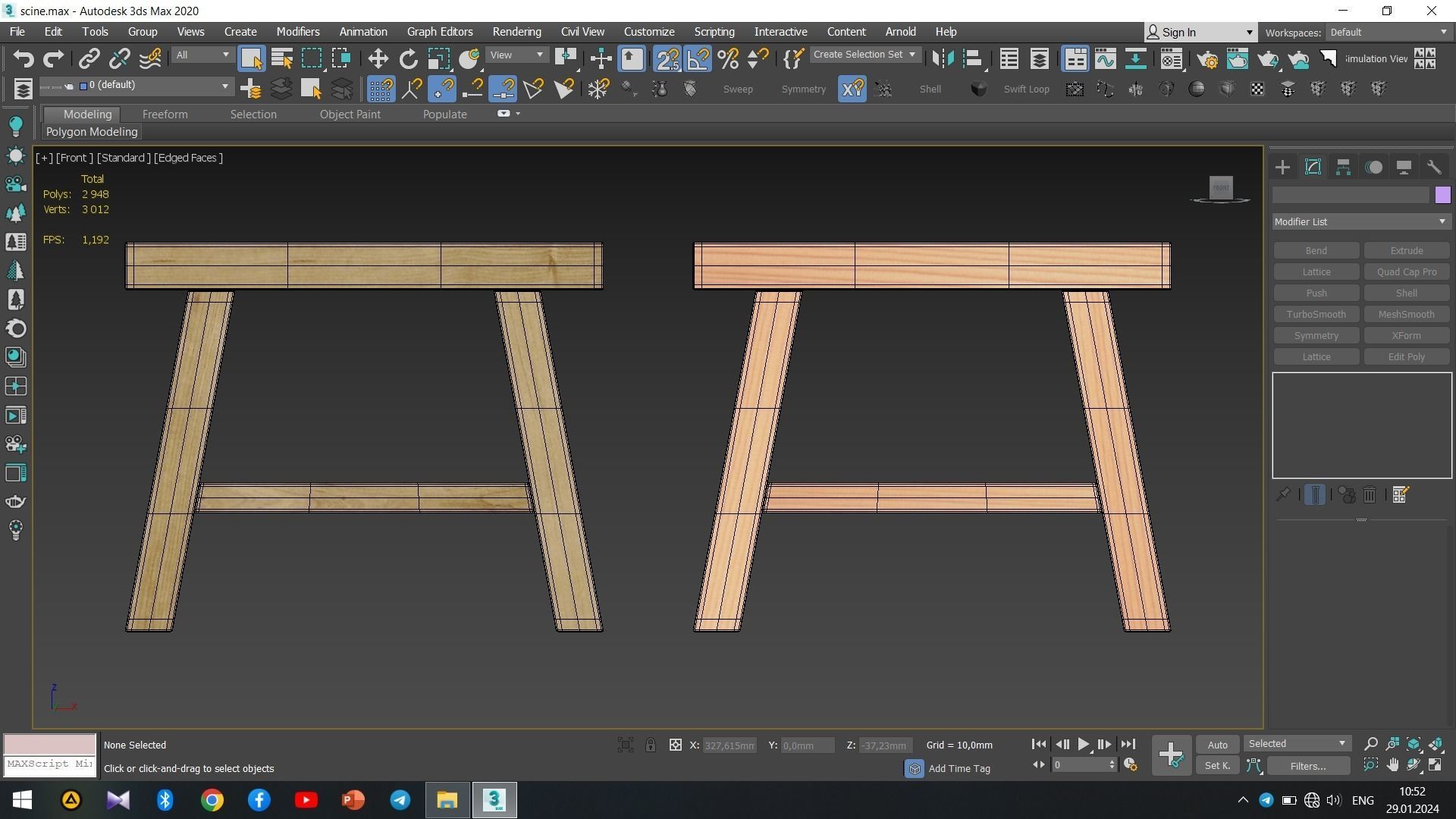This screenshot has height=819, width=1456.
Task: Click the Filters... button
Action: click(1308, 766)
